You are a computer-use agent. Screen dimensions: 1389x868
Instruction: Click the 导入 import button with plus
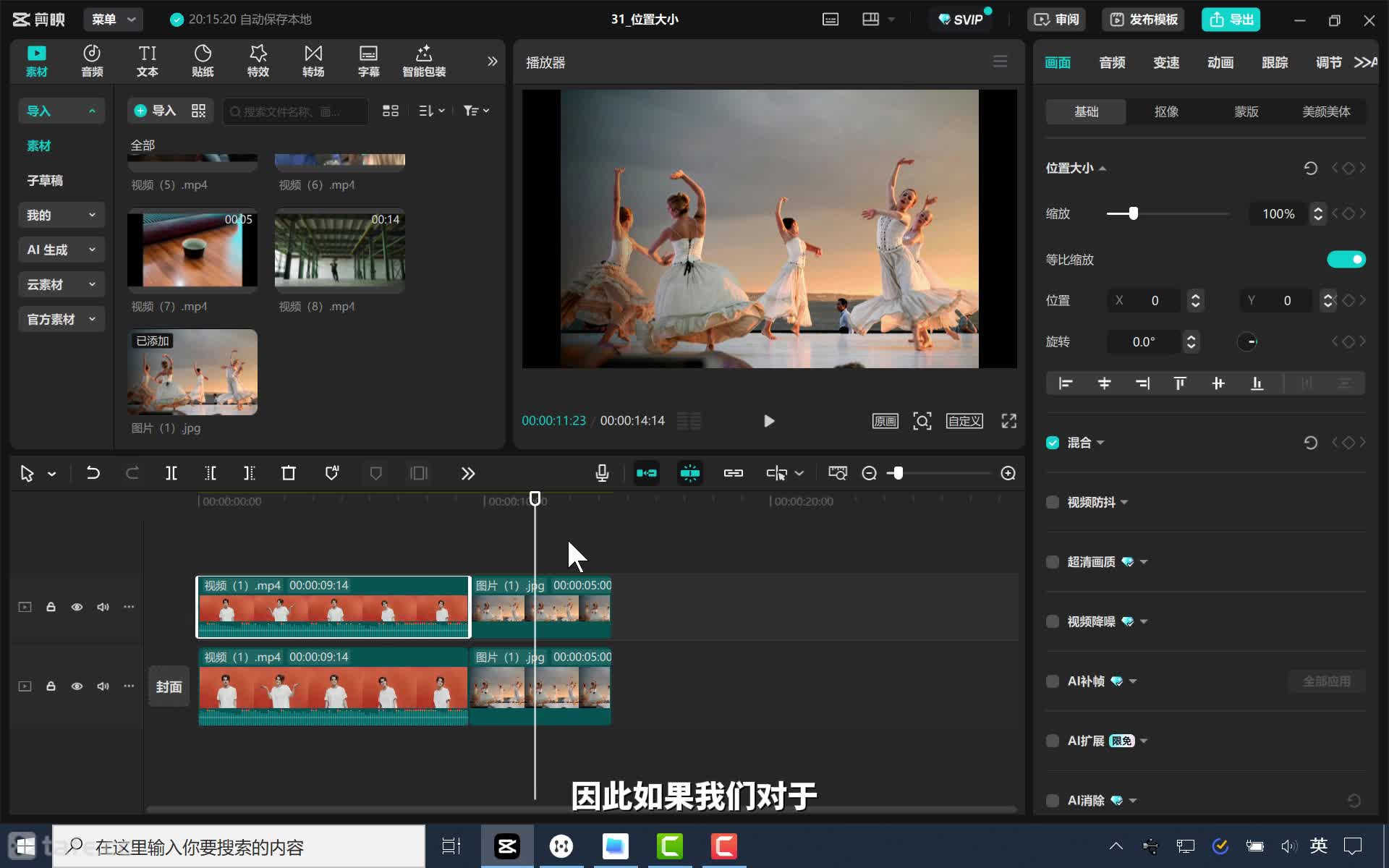click(x=155, y=111)
